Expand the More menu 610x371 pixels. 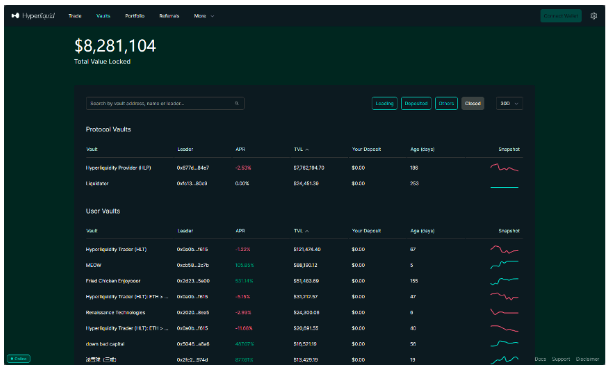pyautogui.click(x=204, y=16)
